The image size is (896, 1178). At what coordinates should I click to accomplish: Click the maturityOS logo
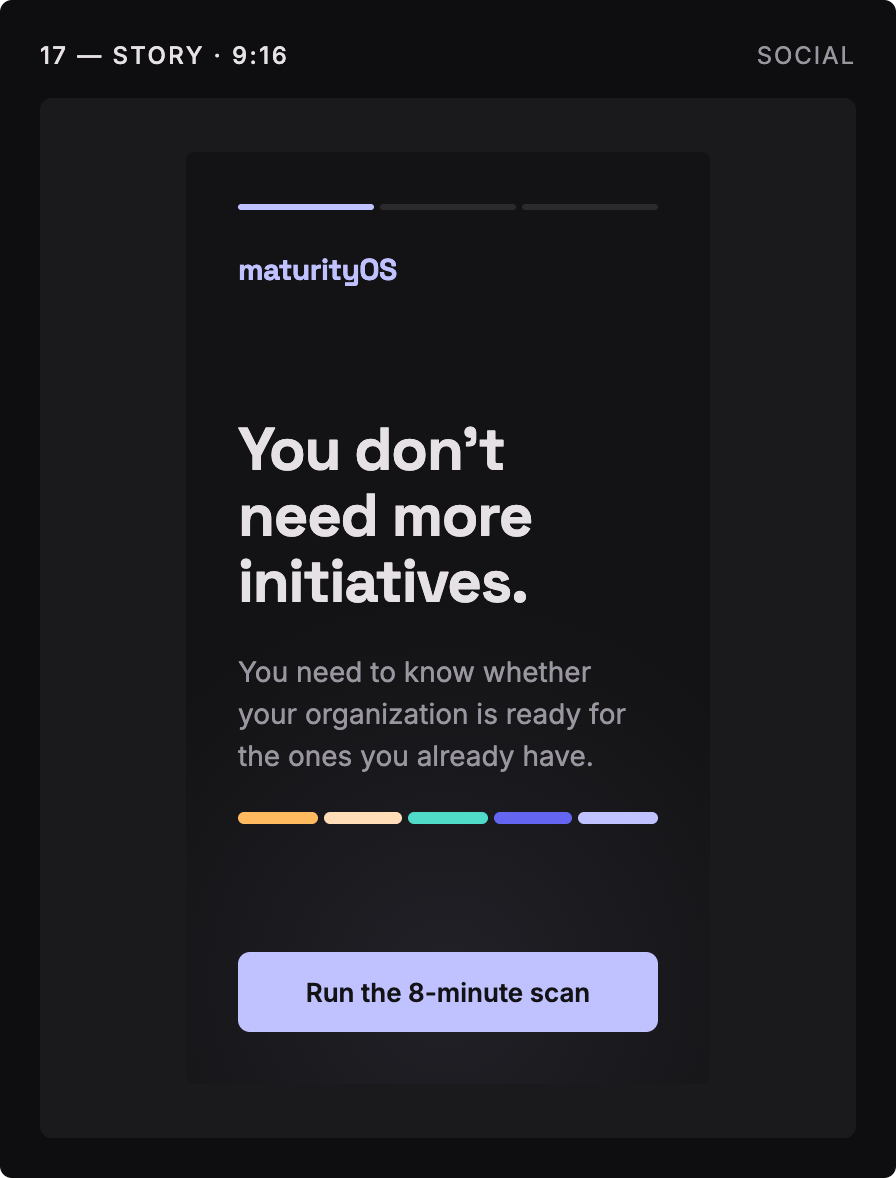click(317, 270)
